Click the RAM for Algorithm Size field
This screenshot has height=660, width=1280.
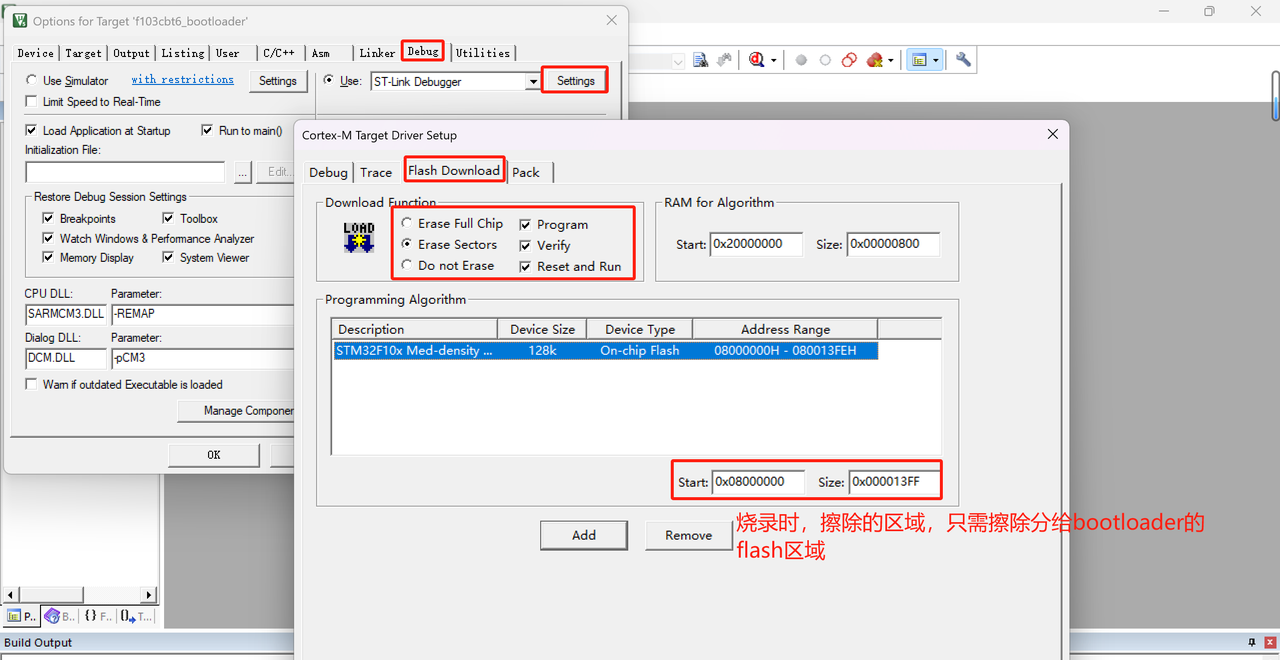point(893,244)
